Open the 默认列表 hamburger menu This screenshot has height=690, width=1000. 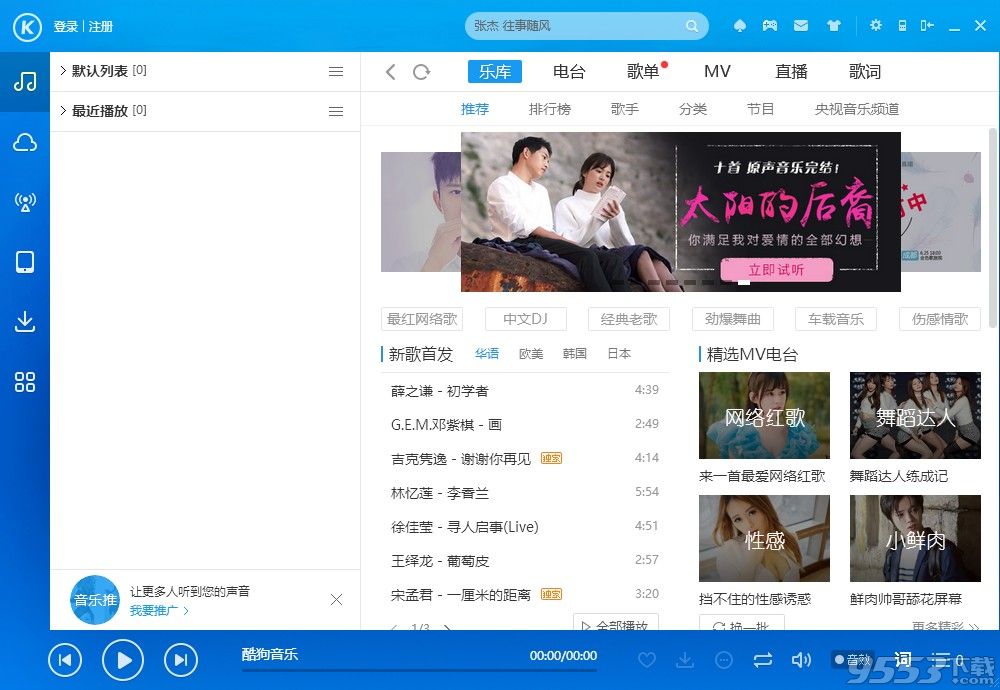coord(336,71)
